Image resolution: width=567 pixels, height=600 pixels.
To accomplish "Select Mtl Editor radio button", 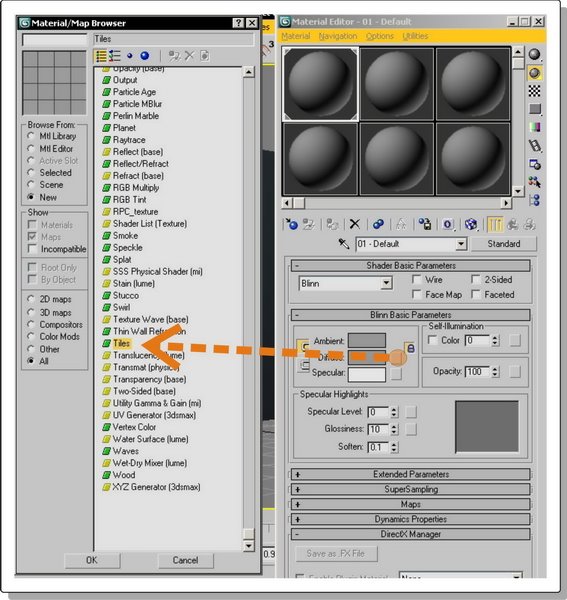I will 31,148.
